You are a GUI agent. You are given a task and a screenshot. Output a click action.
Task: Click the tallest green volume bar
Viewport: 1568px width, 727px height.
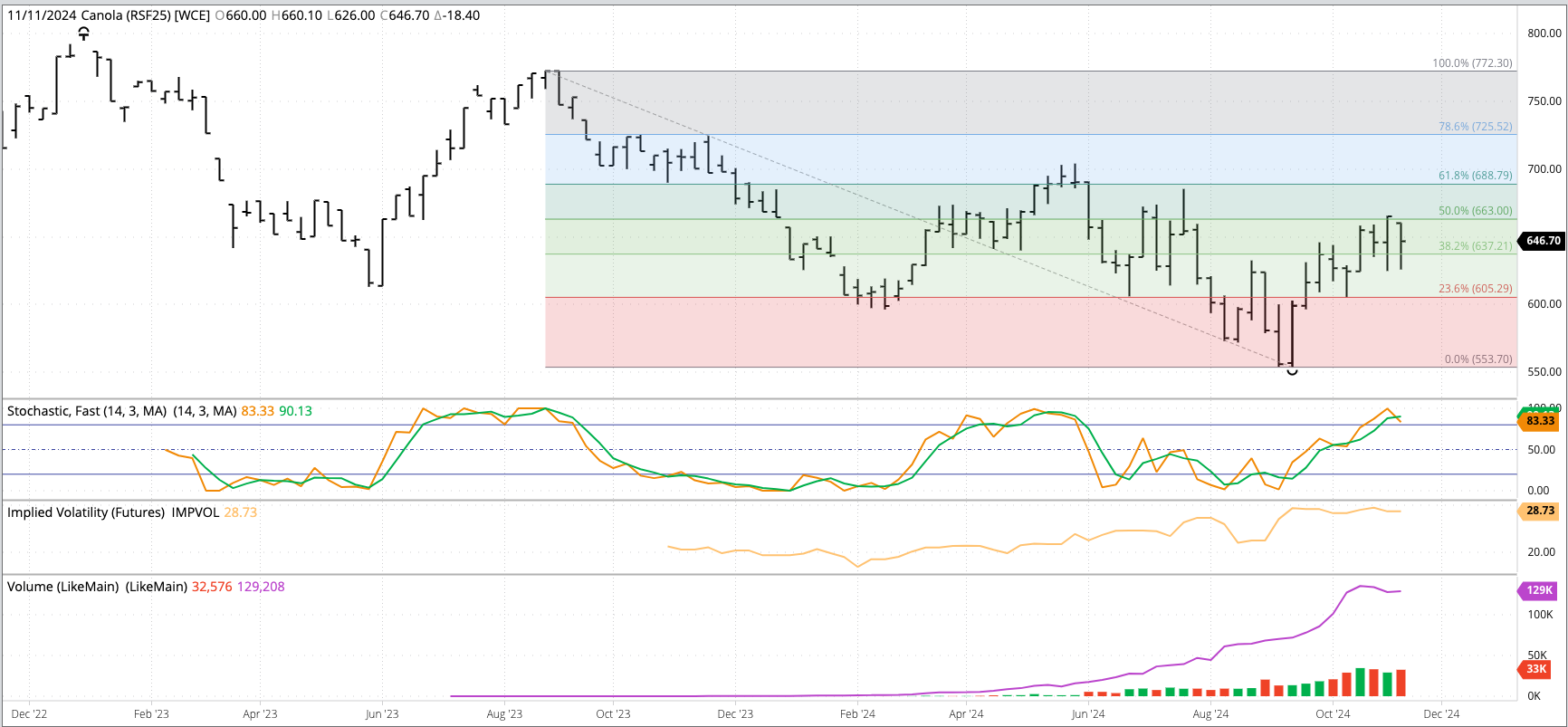tap(1360, 683)
